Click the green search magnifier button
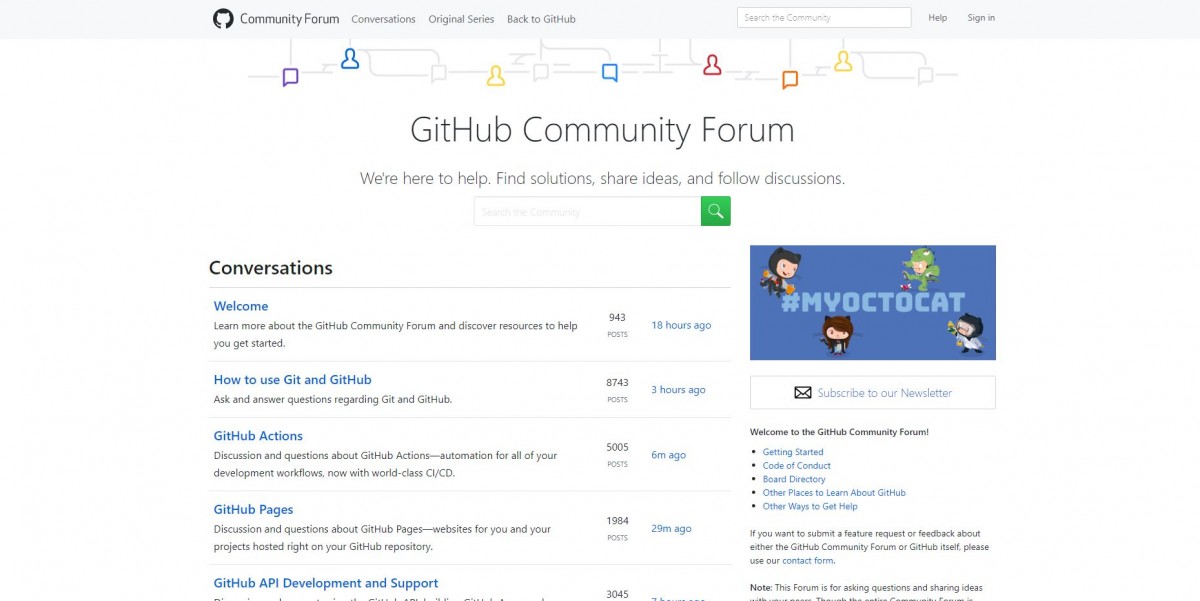Screen dimensions: 1200x601 (716, 211)
